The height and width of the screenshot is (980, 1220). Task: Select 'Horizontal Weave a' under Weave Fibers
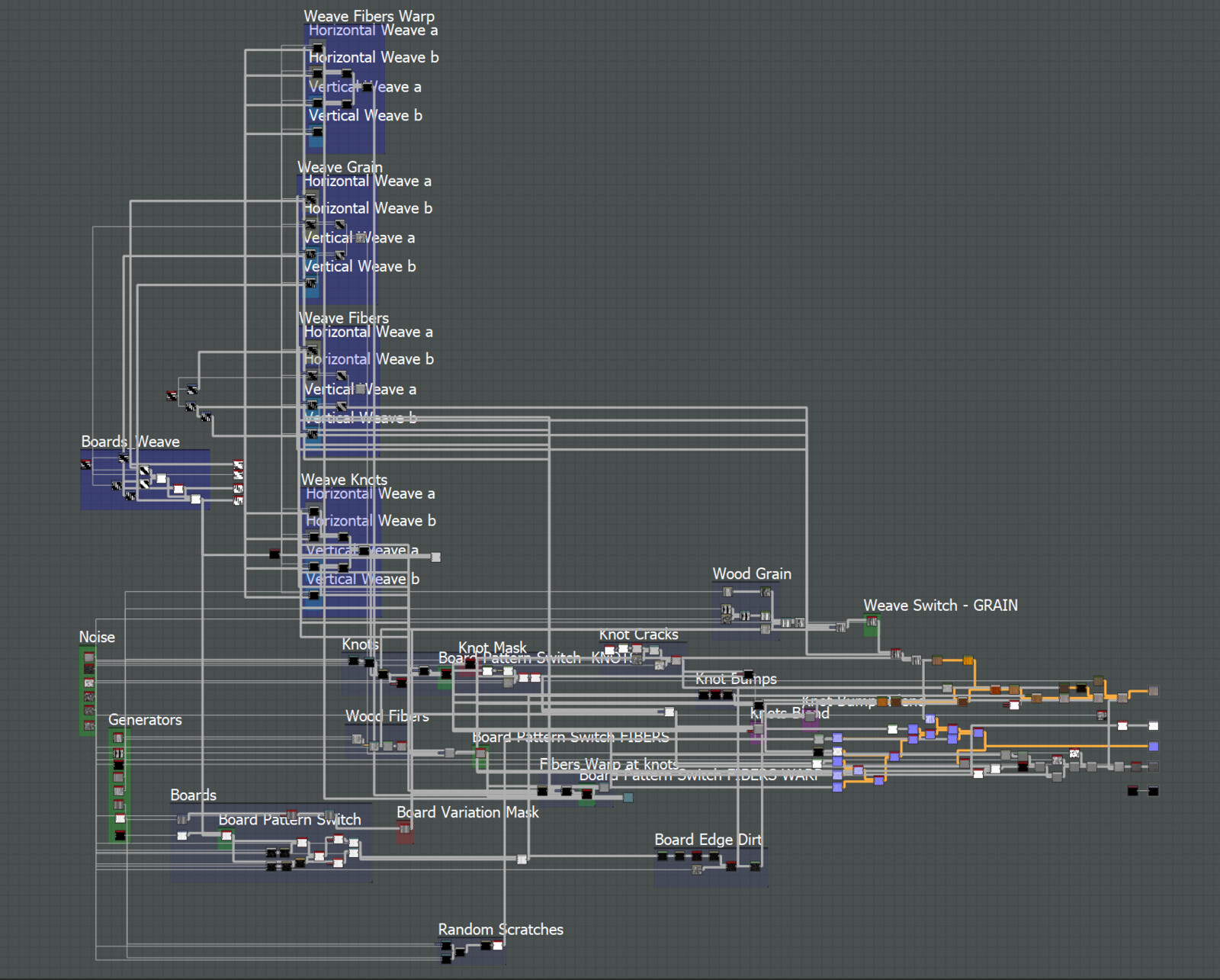(x=368, y=333)
